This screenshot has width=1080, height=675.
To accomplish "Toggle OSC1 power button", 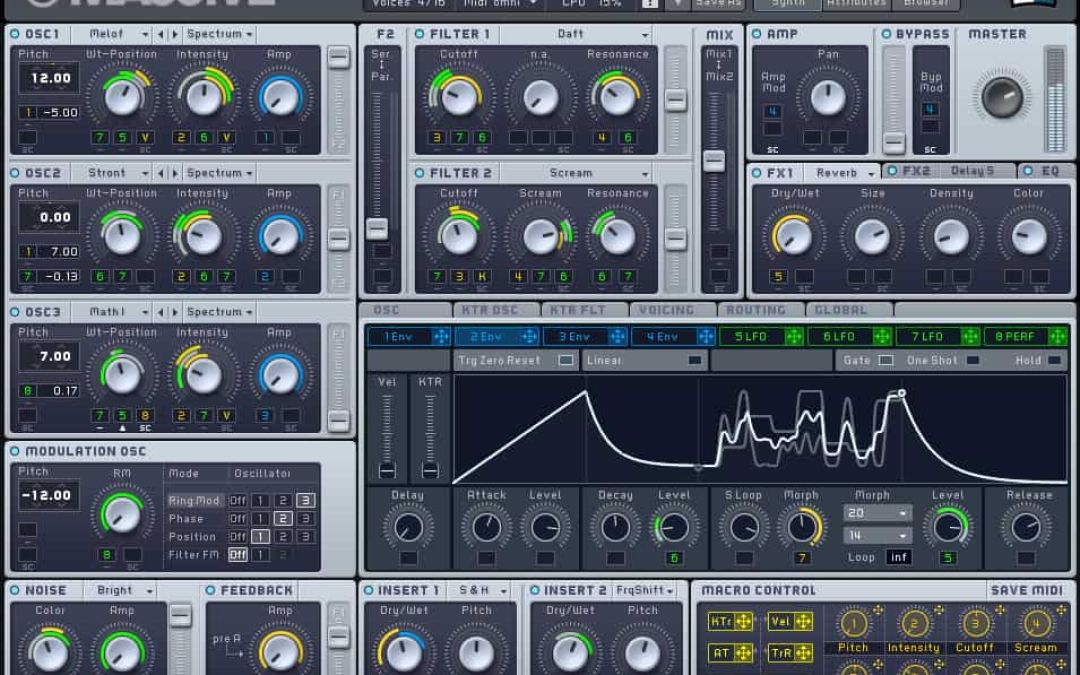I will tap(14, 34).
